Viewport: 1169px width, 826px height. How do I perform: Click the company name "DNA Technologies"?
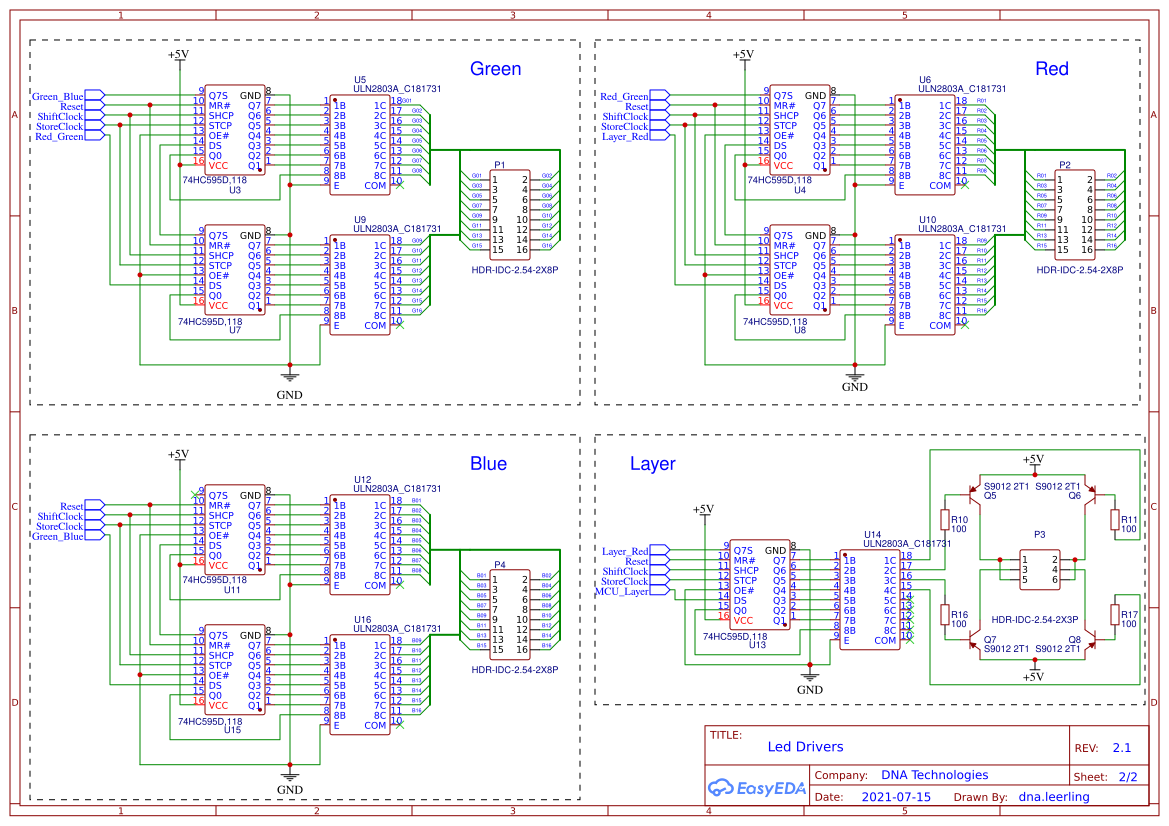934,775
